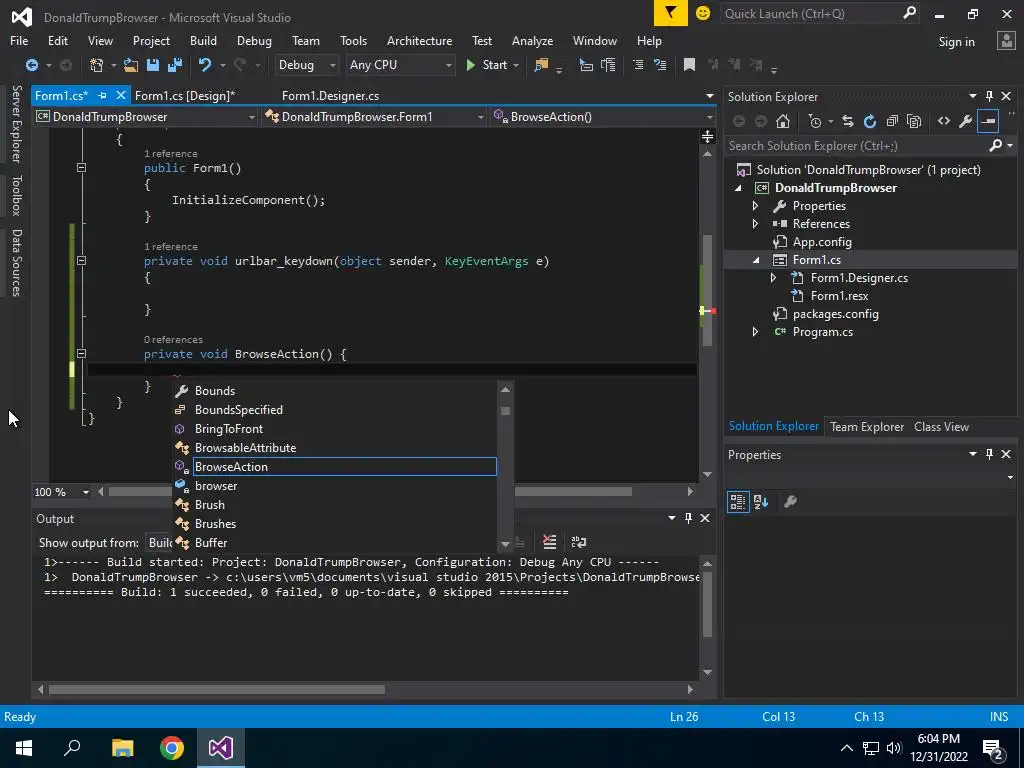Toggle pin on the Form1.cs tab
The height and width of the screenshot is (768, 1024).
point(103,95)
